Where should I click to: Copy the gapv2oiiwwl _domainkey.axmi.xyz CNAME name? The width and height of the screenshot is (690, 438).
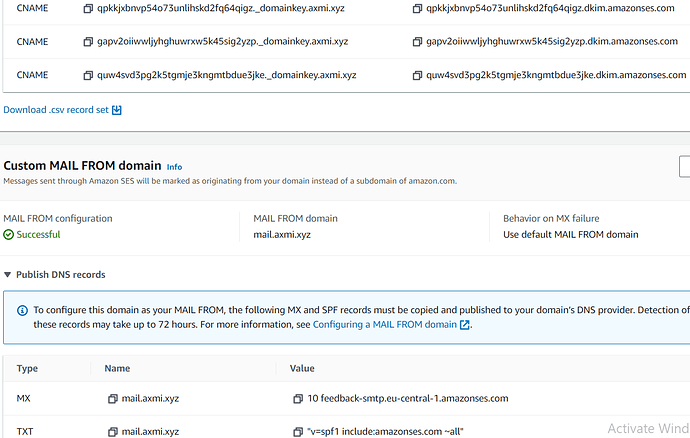[88, 42]
